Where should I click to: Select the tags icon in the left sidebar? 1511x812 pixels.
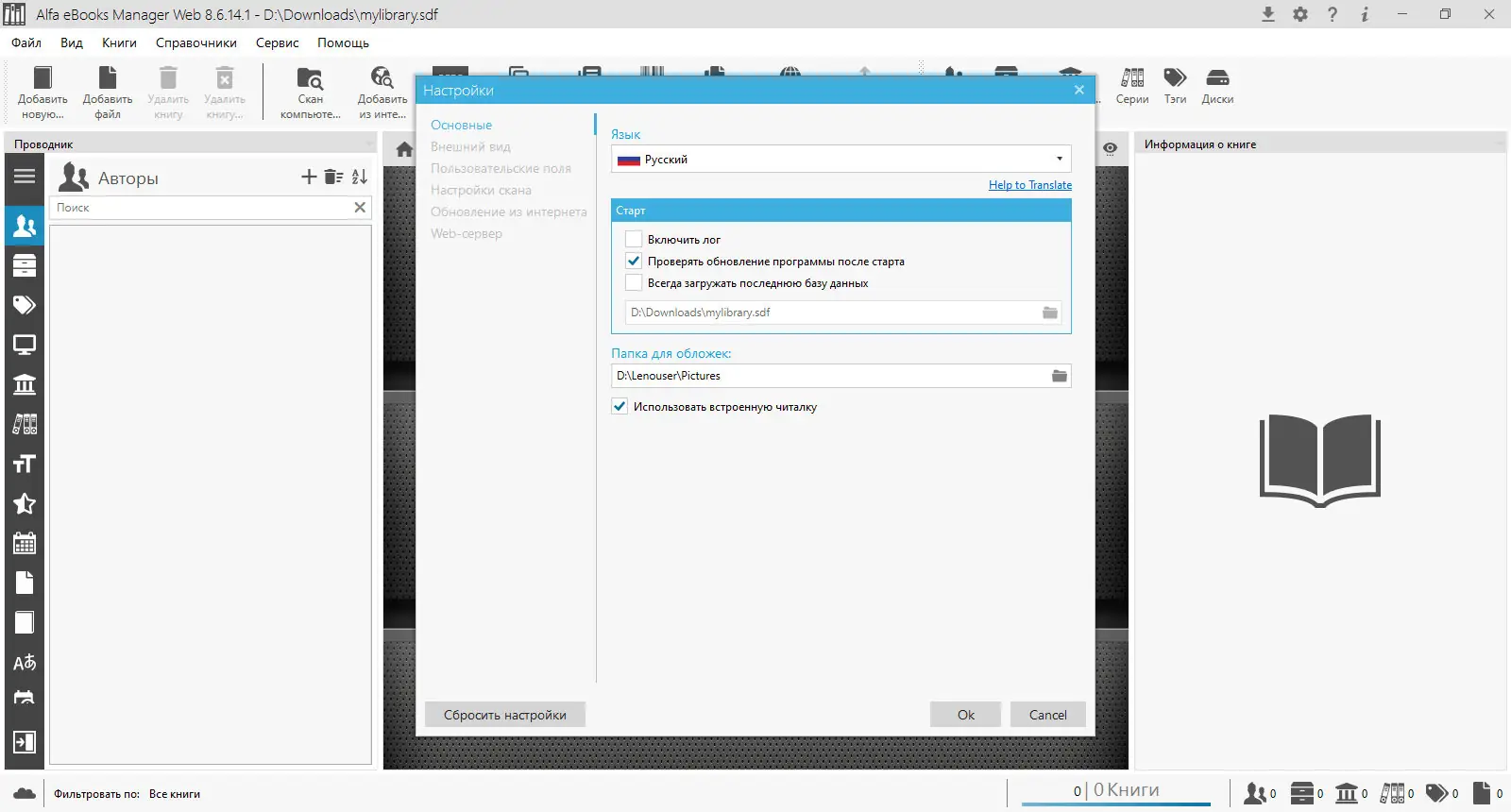coord(25,305)
